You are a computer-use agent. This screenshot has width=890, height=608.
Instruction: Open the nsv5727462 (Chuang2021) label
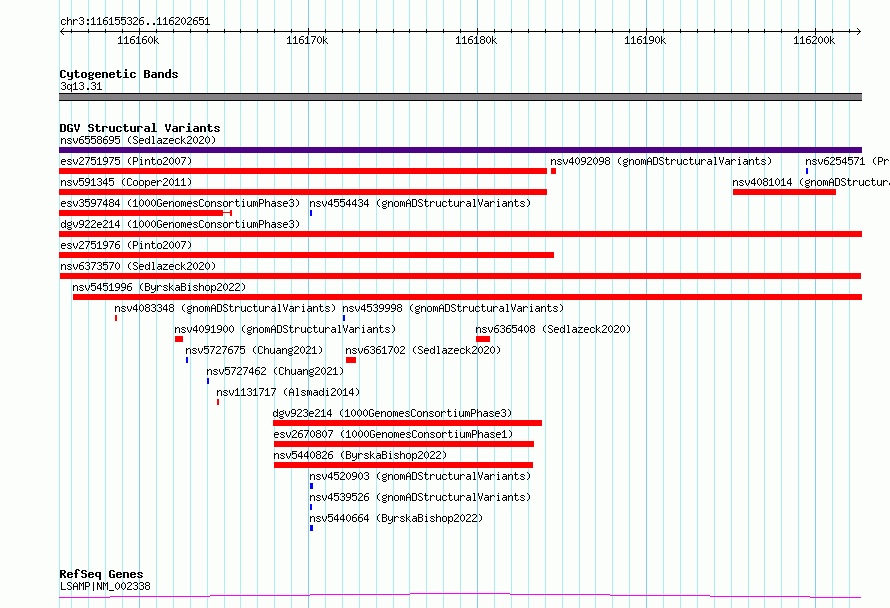click(x=275, y=371)
